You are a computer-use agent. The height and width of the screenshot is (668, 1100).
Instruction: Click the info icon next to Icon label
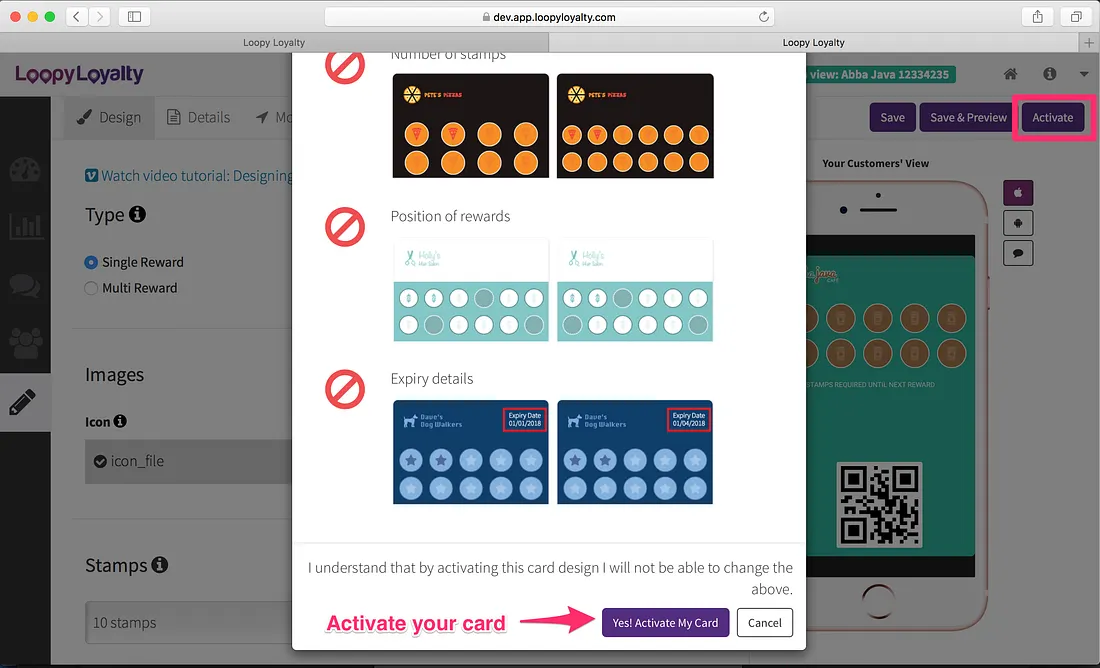120,421
